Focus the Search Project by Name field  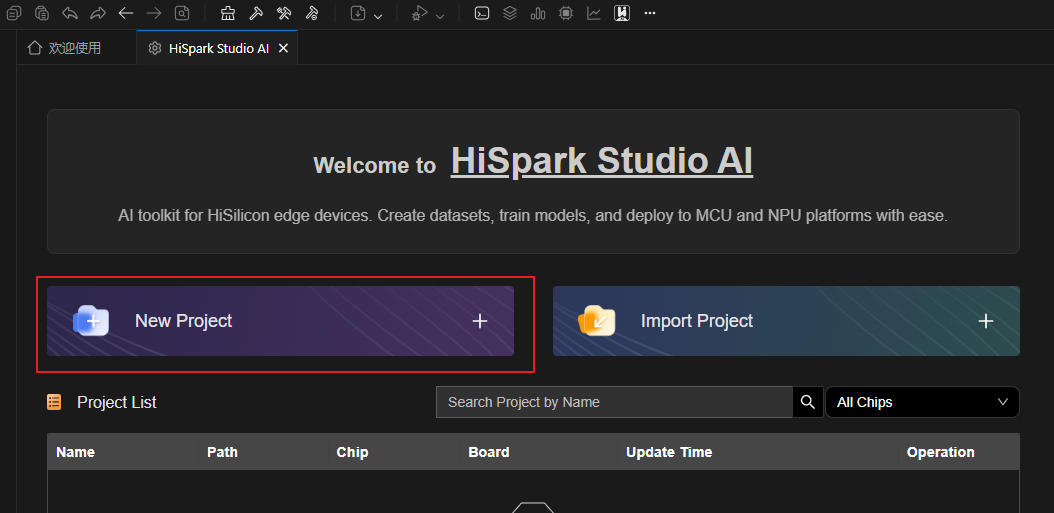pos(614,402)
